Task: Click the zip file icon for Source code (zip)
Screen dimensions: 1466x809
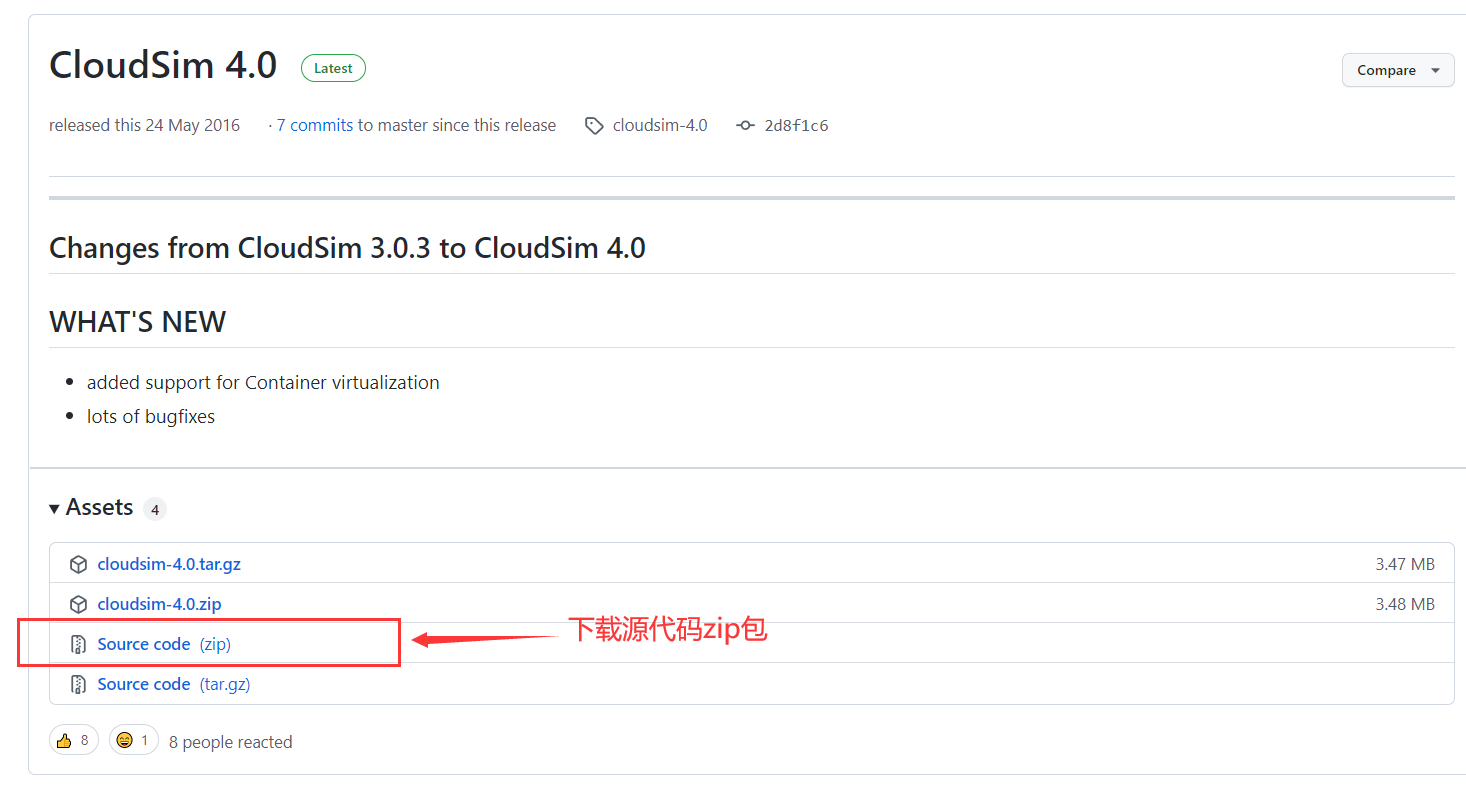Action: (x=78, y=644)
